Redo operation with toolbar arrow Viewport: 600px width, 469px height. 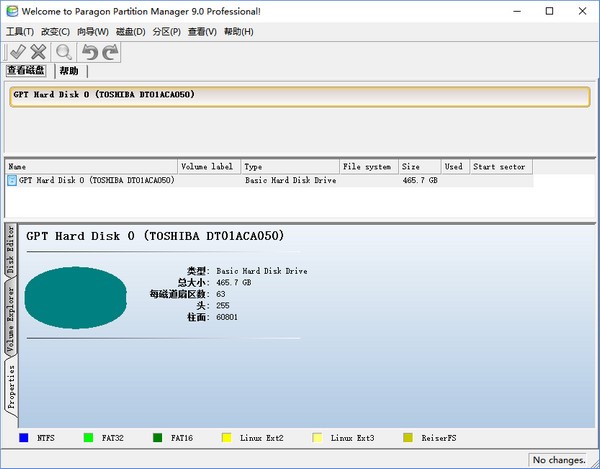(x=110, y=52)
